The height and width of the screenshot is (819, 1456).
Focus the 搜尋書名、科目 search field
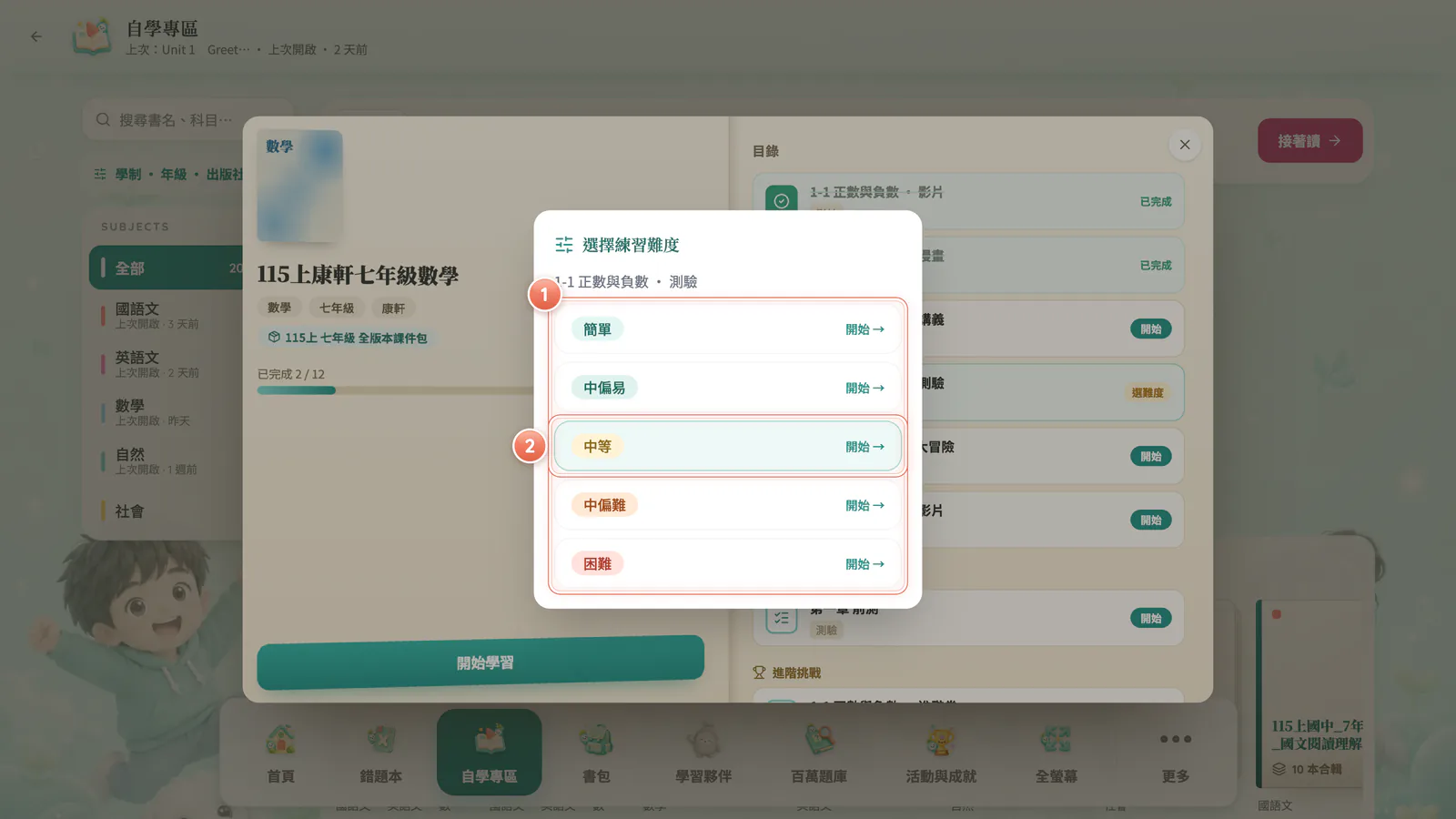(x=187, y=119)
